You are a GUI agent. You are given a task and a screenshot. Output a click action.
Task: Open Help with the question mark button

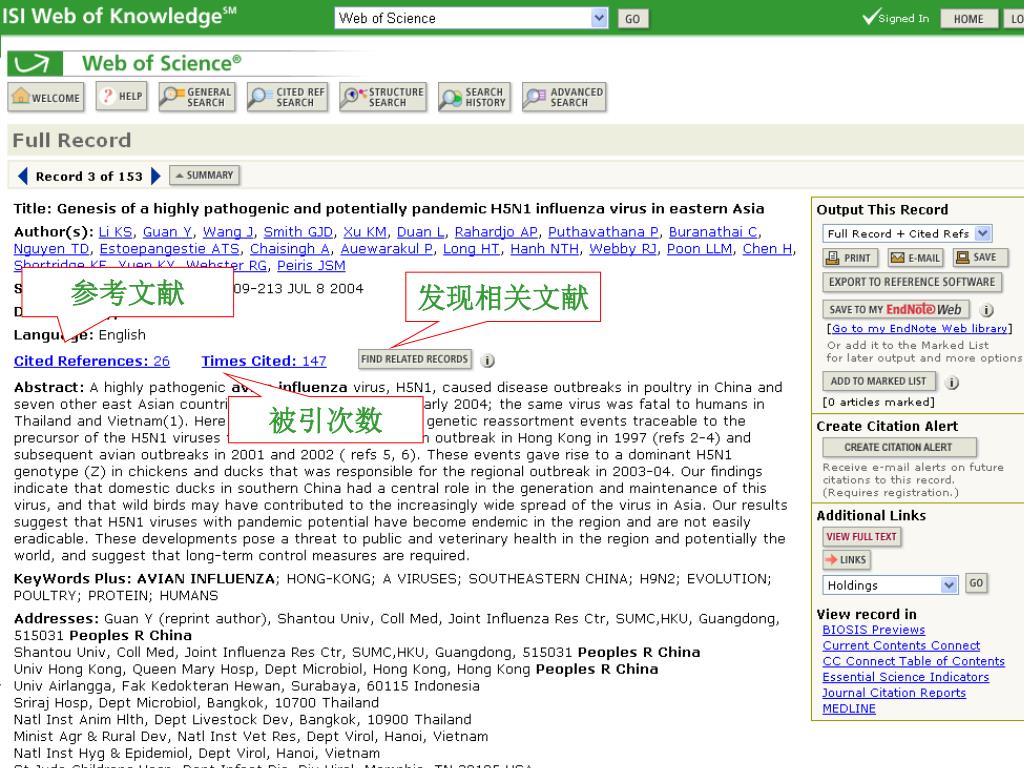point(121,97)
